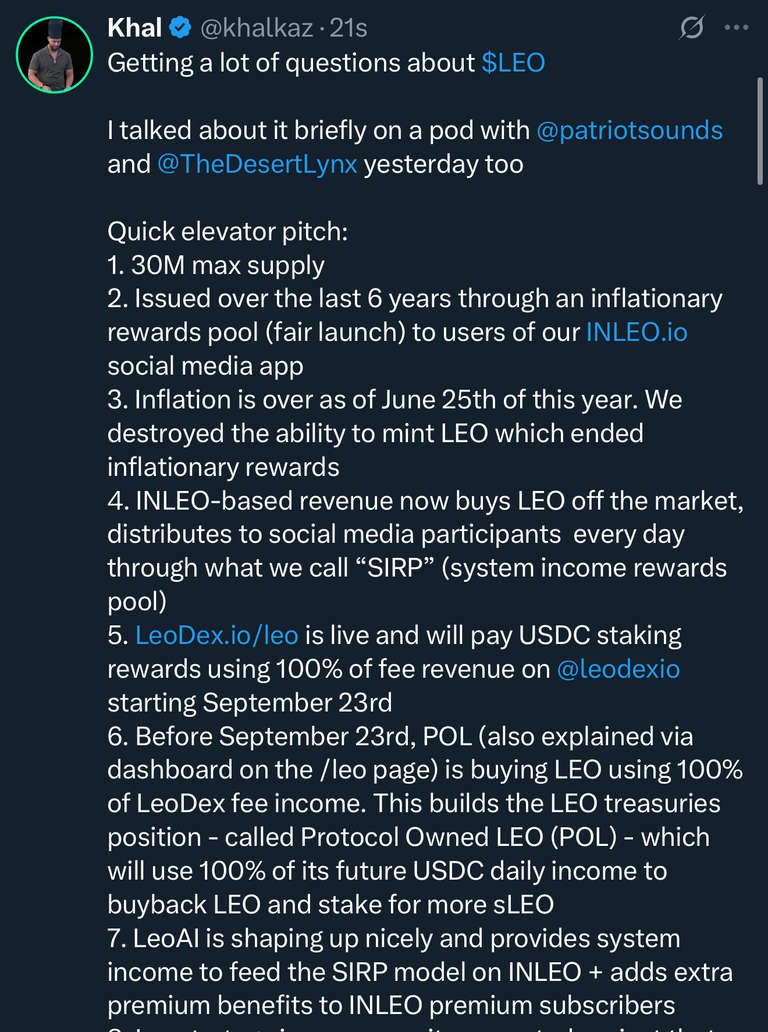The height and width of the screenshot is (1032, 768).
Task: Open the $LEO cashtag link
Action: pos(513,63)
